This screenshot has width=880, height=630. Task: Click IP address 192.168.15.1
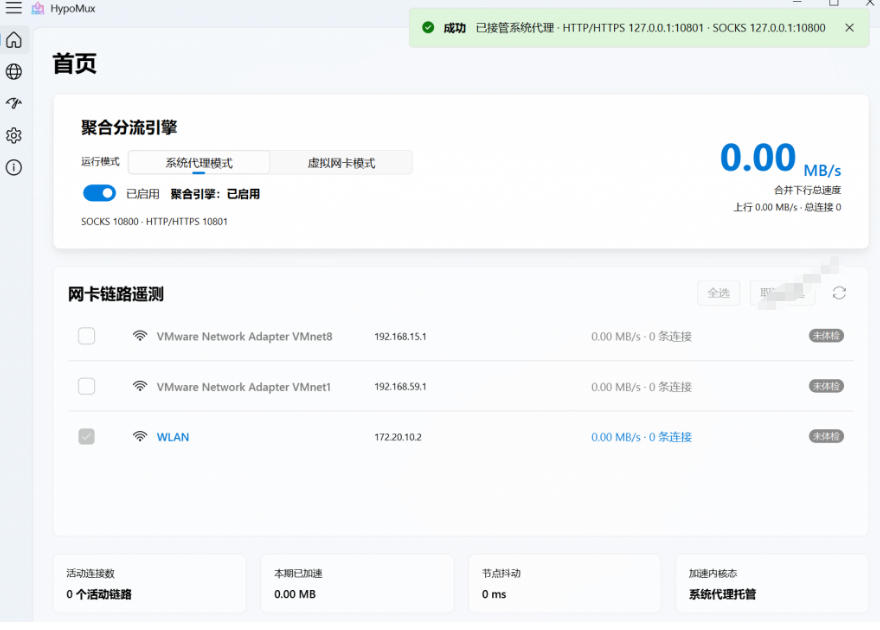(400, 337)
